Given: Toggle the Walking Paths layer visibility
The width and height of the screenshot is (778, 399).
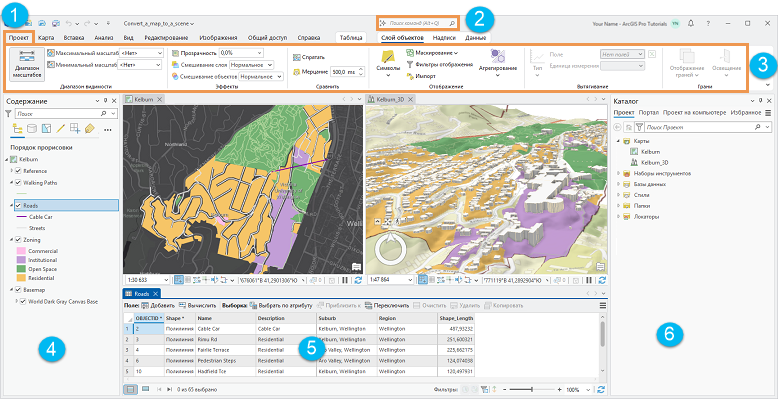Looking at the screenshot, I should point(18,183).
